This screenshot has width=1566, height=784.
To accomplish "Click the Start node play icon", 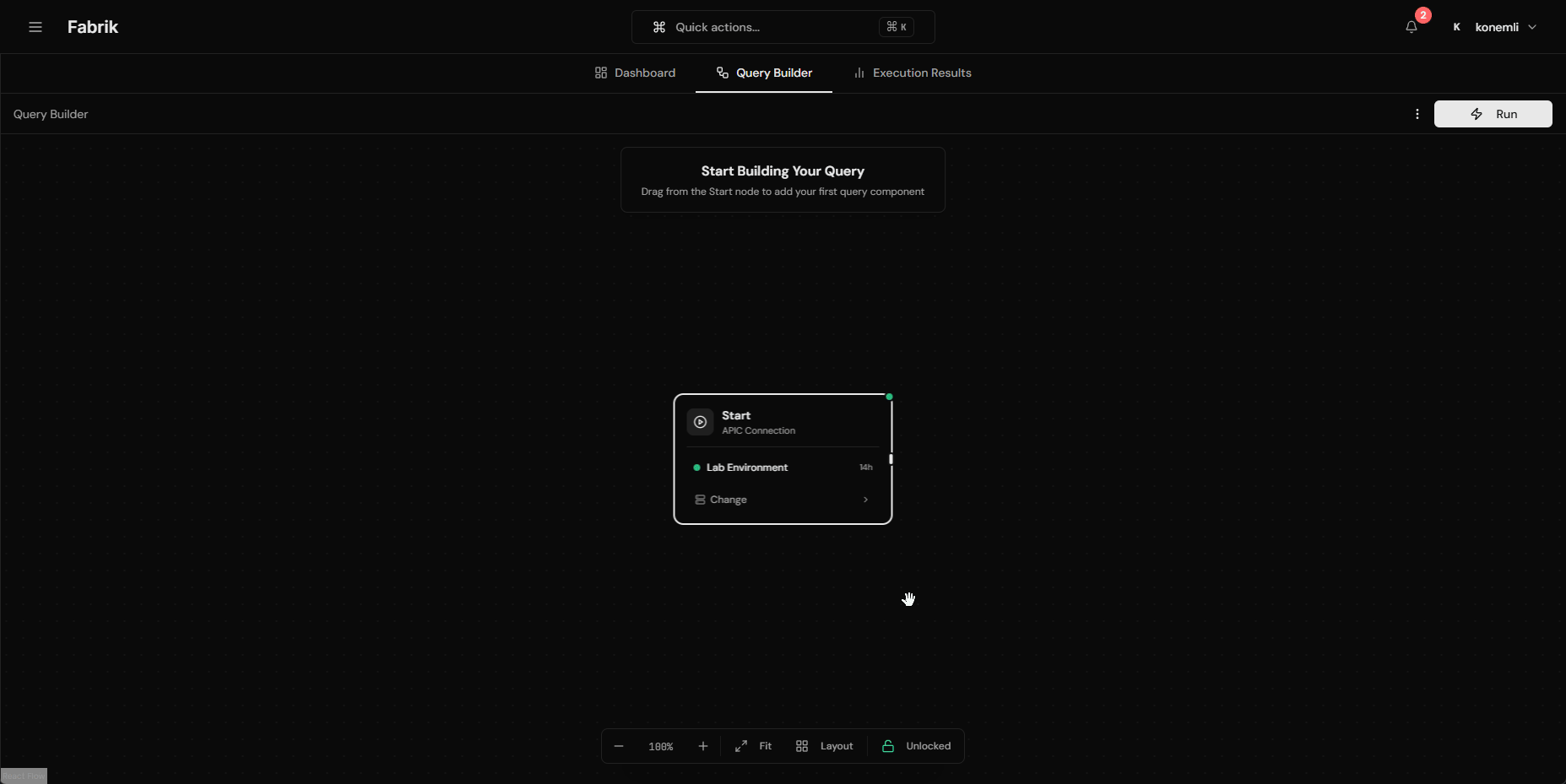I will [700, 422].
